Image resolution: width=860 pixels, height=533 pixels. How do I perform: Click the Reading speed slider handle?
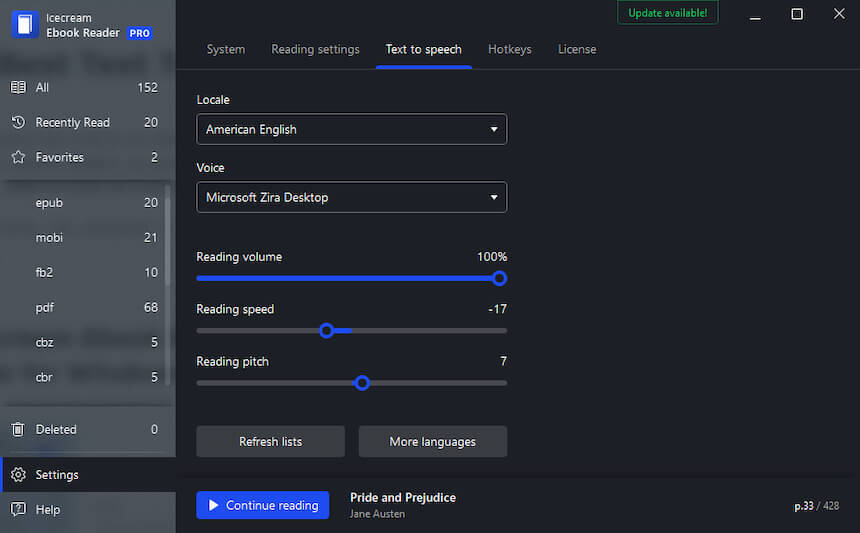[326, 331]
